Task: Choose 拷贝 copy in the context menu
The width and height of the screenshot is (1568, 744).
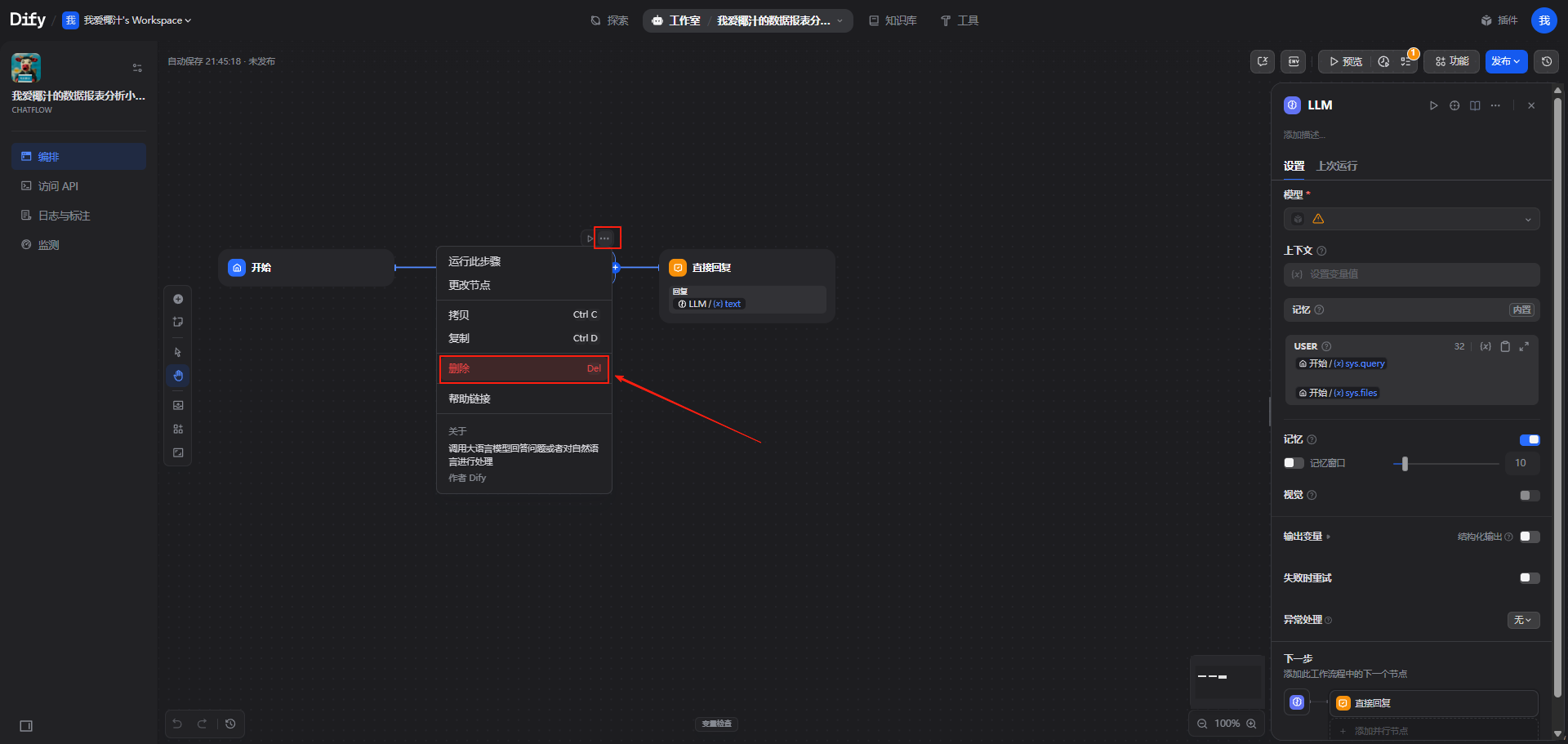Action: pyautogui.click(x=524, y=314)
